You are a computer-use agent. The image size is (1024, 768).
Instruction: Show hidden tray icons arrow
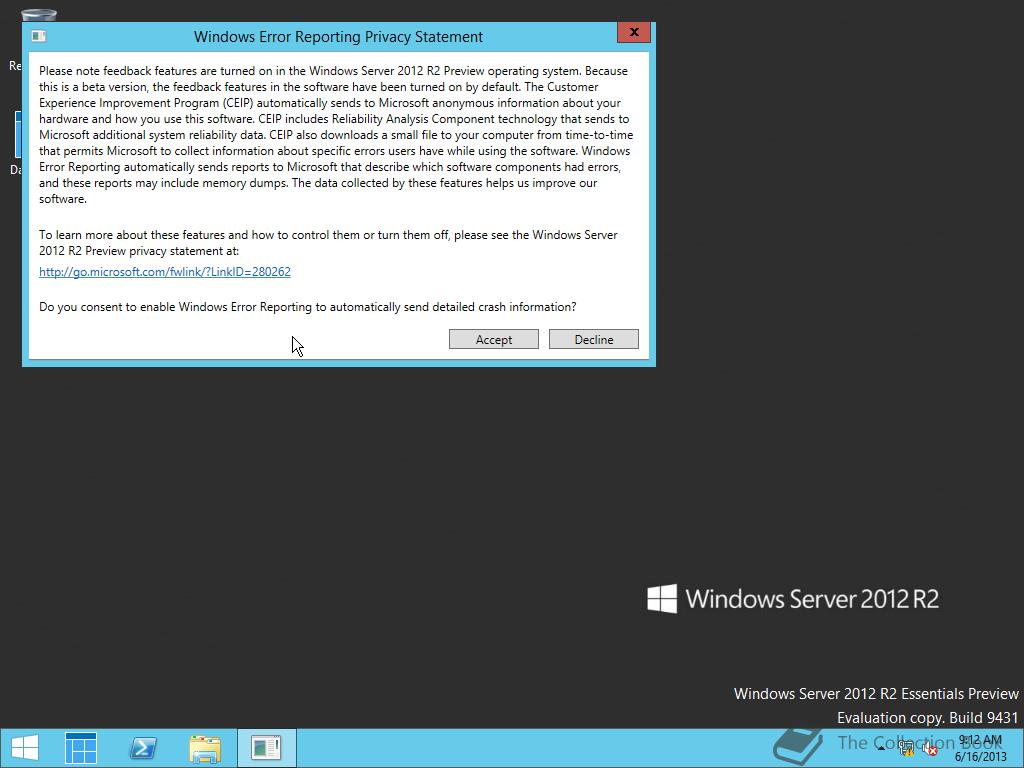(x=882, y=748)
